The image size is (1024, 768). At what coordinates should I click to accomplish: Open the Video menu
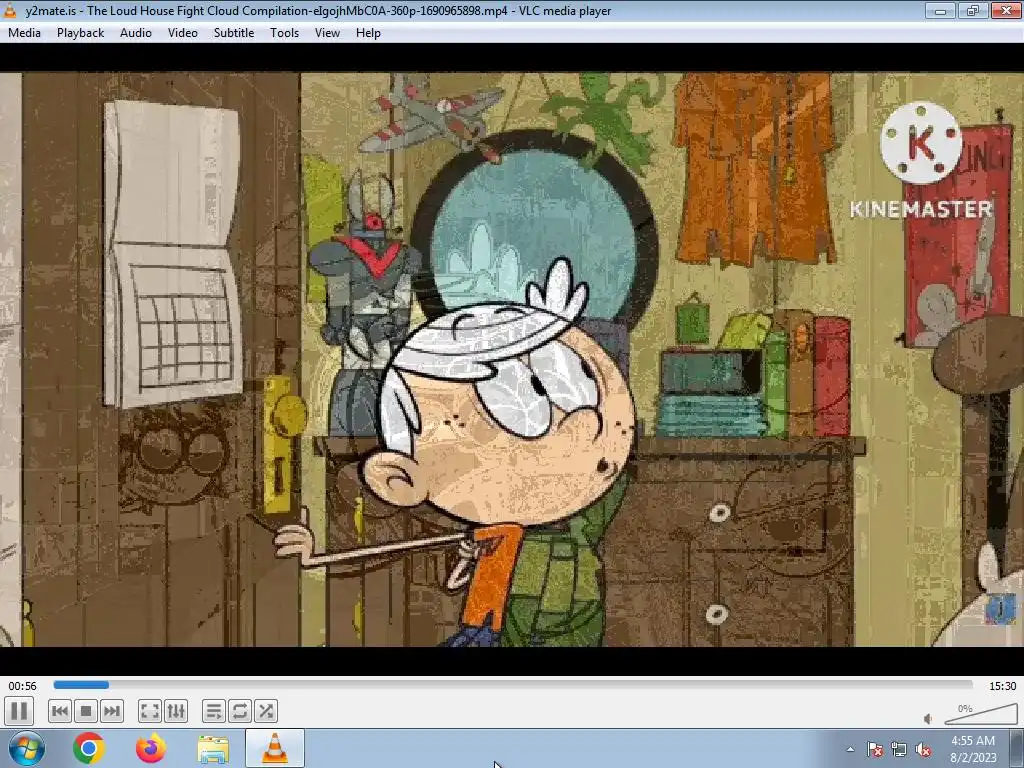183,33
